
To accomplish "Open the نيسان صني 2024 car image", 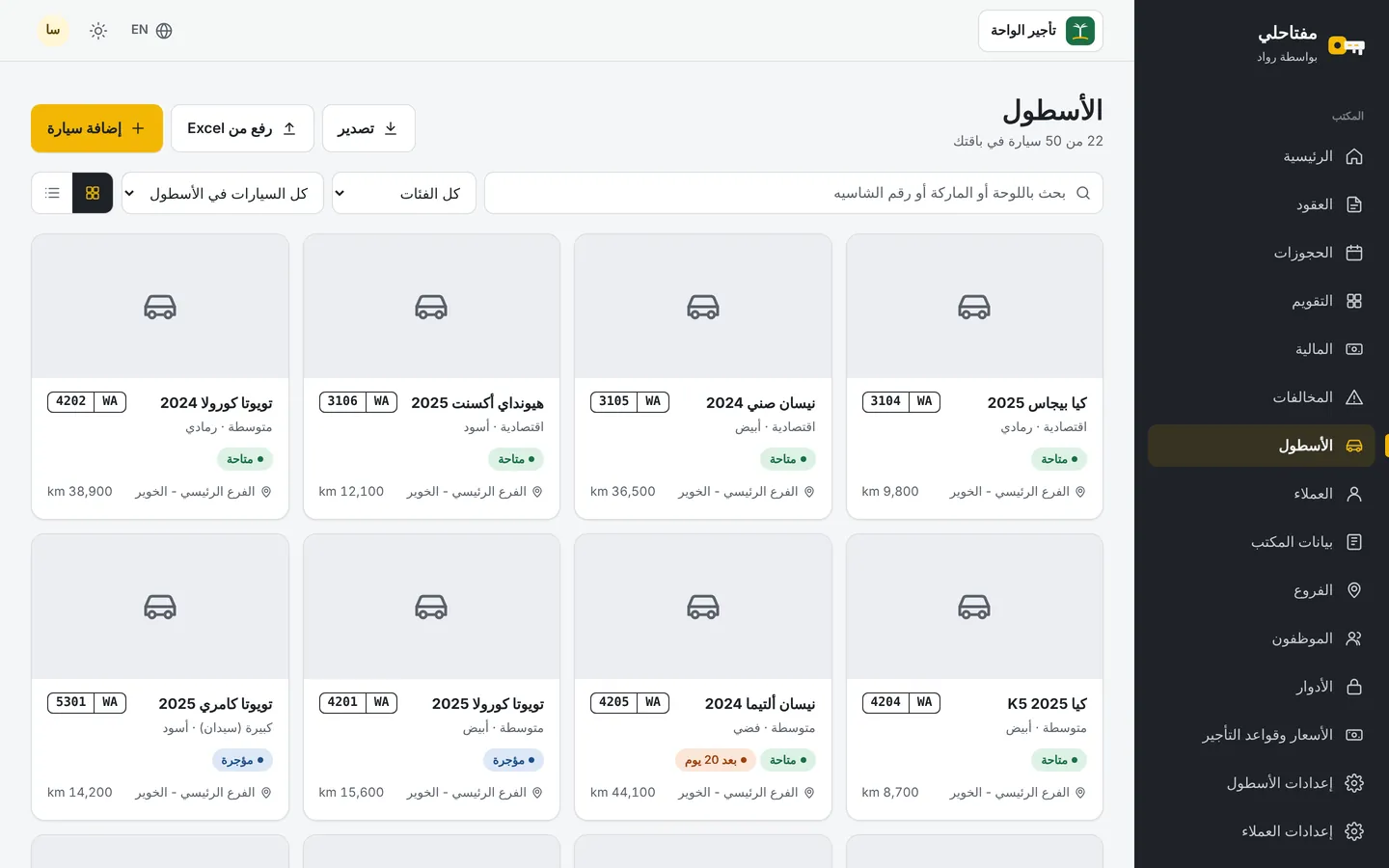I will click(703, 307).
